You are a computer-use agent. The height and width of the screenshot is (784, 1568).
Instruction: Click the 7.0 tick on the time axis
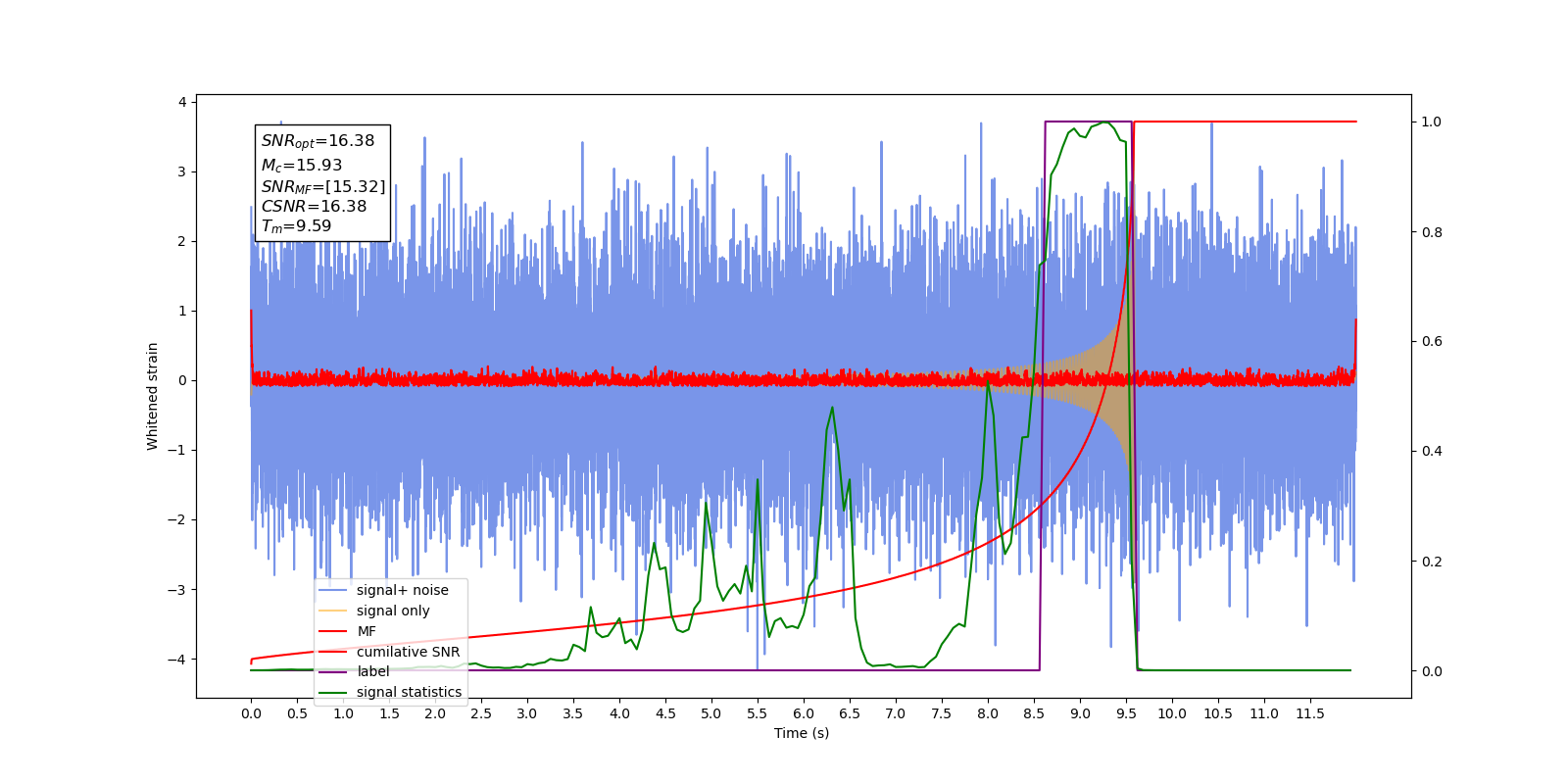[896, 713]
